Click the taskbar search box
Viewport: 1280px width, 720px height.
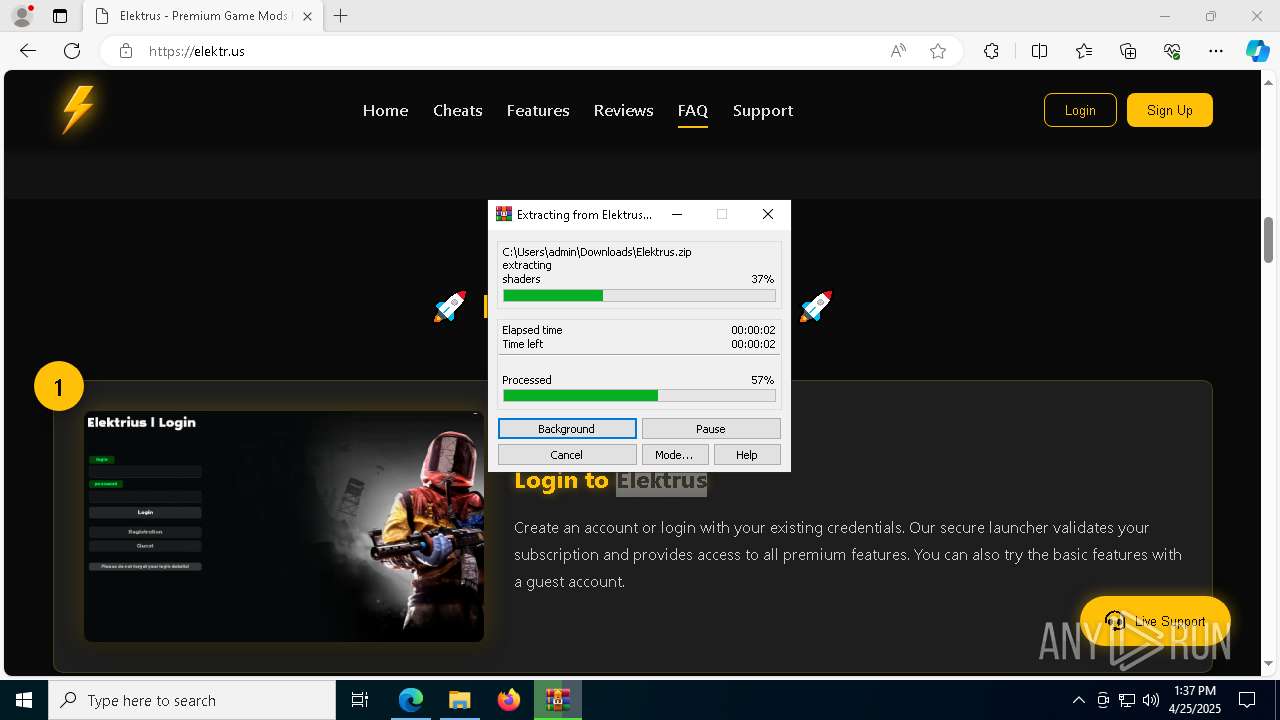click(x=192, y=700)
